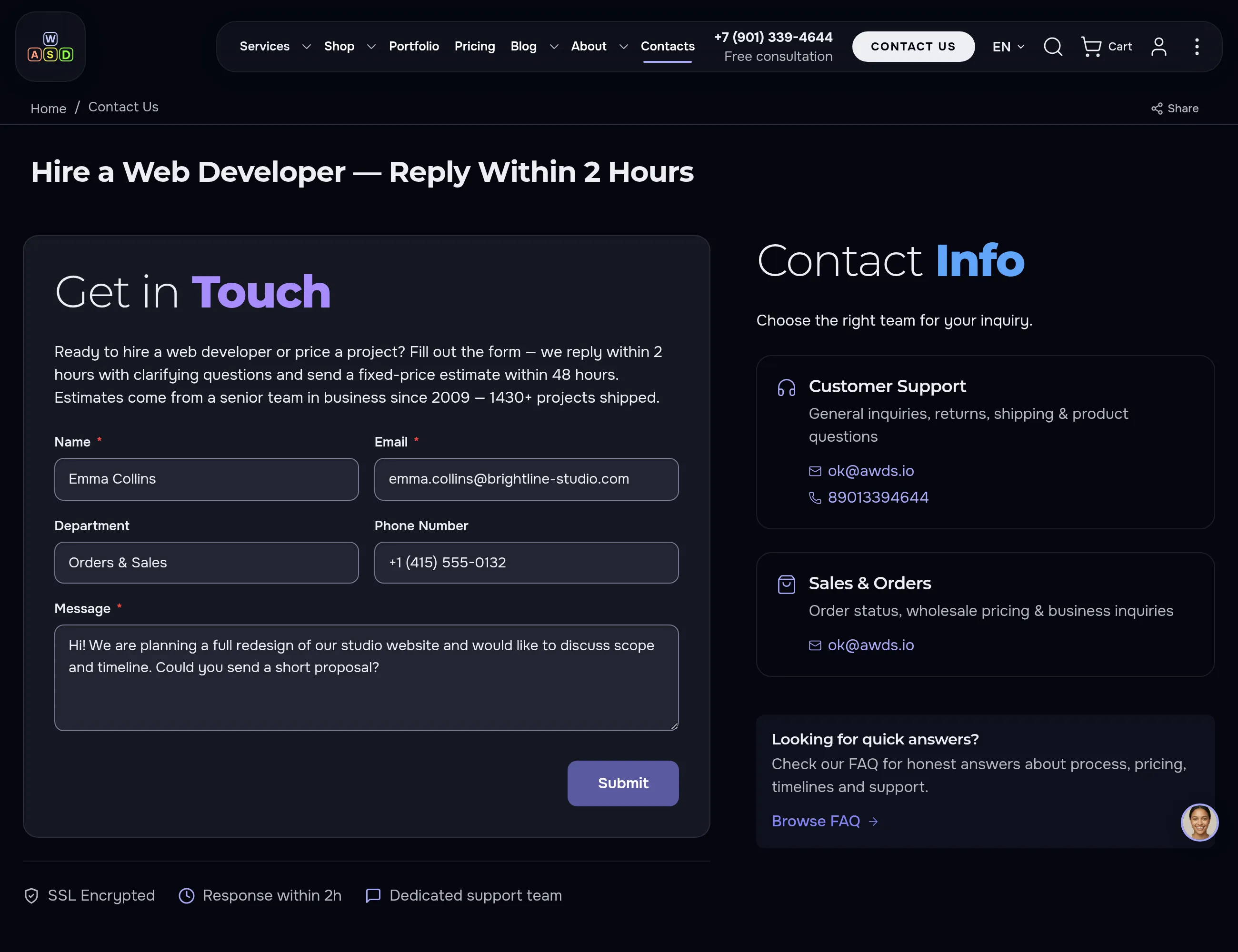The image size is (1238, 952).
Task: Open the Department dropdown showing Orders & Sales
Action: (x=206, y=563)
